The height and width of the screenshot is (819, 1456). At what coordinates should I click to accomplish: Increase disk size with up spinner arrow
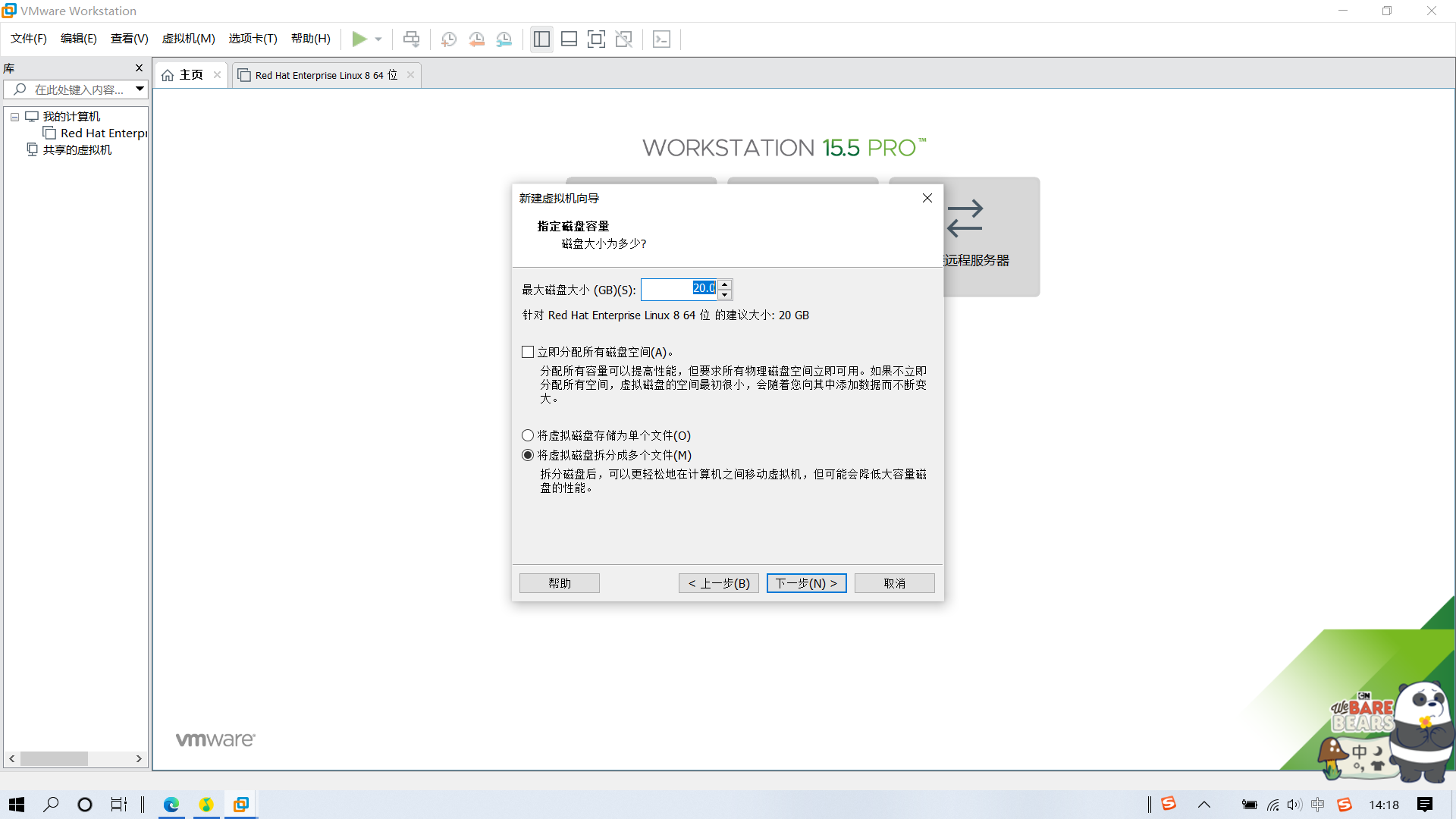725,284
